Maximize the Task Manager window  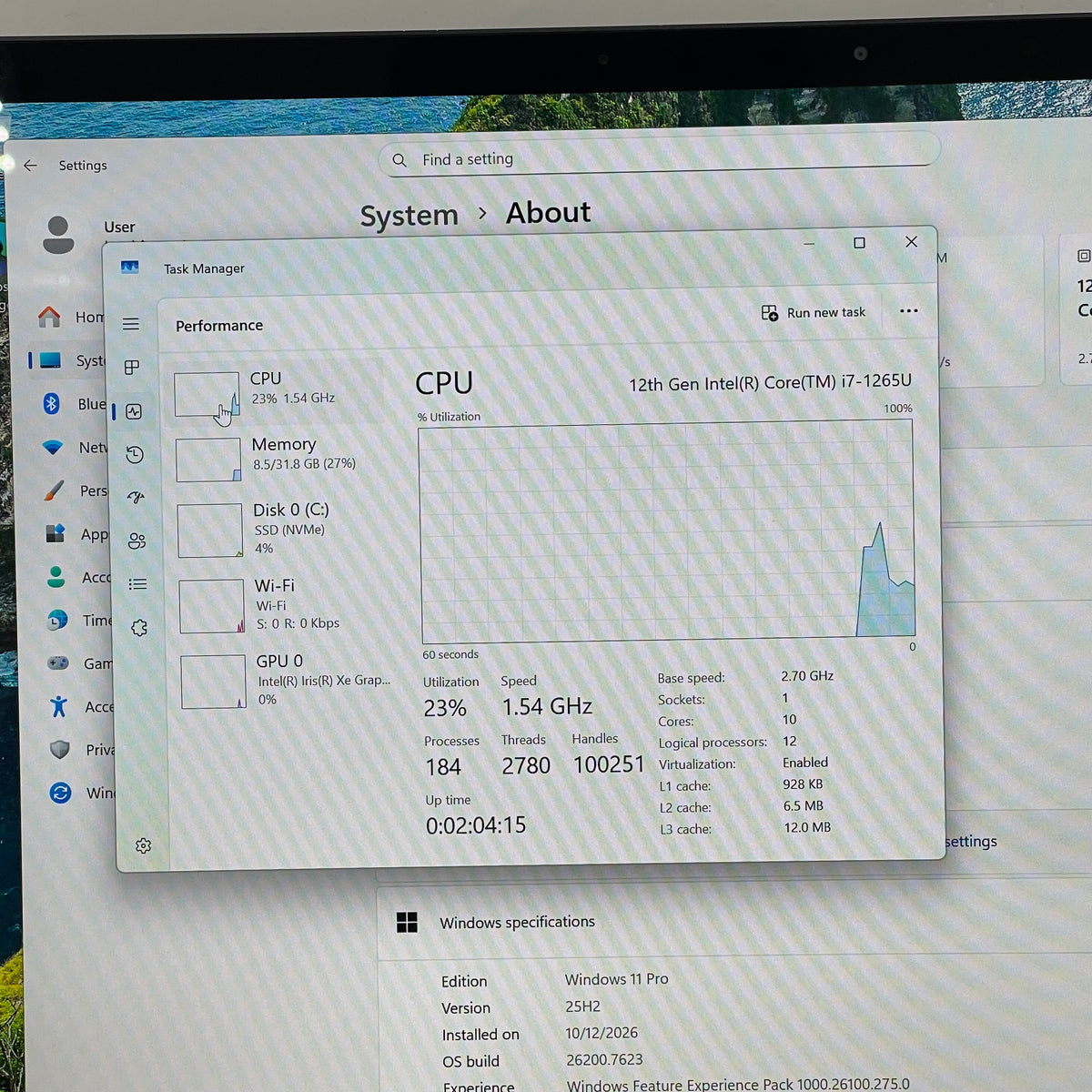[x=859, y=243]
